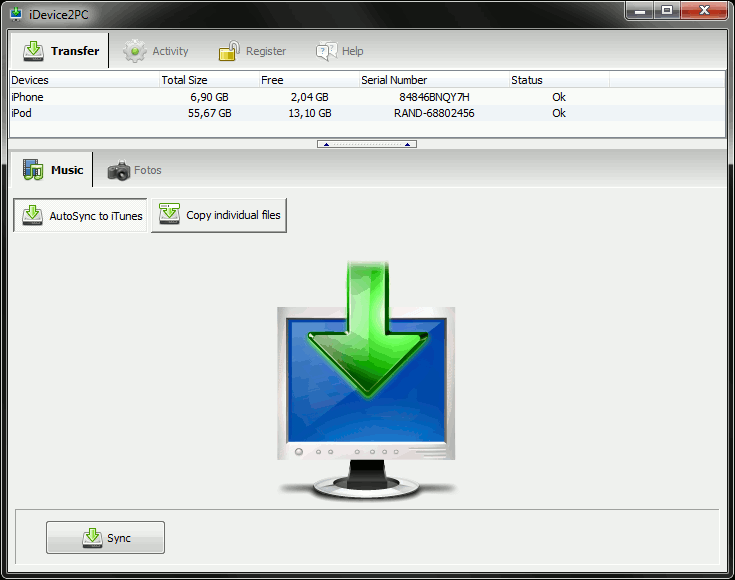
Task: Sort by the Total Size column header
Action: click(210, 80)
